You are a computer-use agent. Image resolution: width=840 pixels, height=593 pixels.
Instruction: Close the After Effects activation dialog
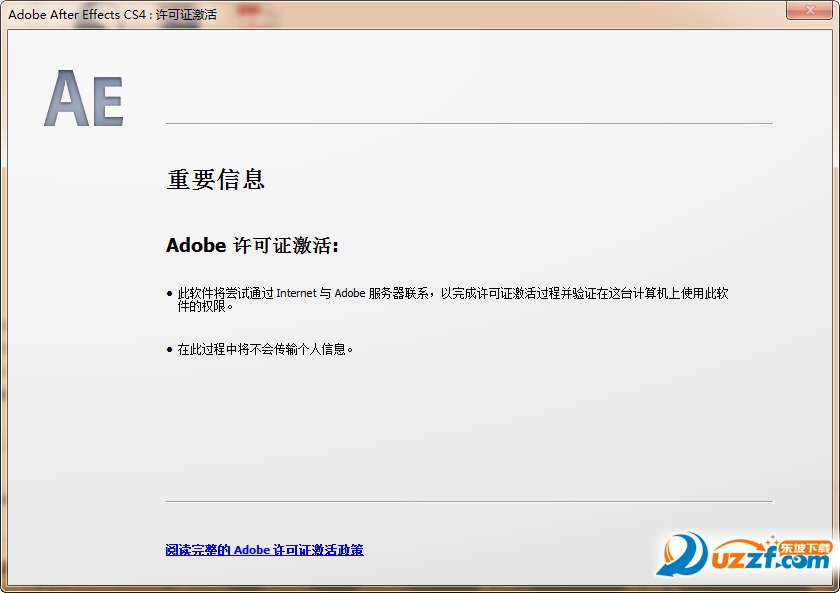point(809,10)
